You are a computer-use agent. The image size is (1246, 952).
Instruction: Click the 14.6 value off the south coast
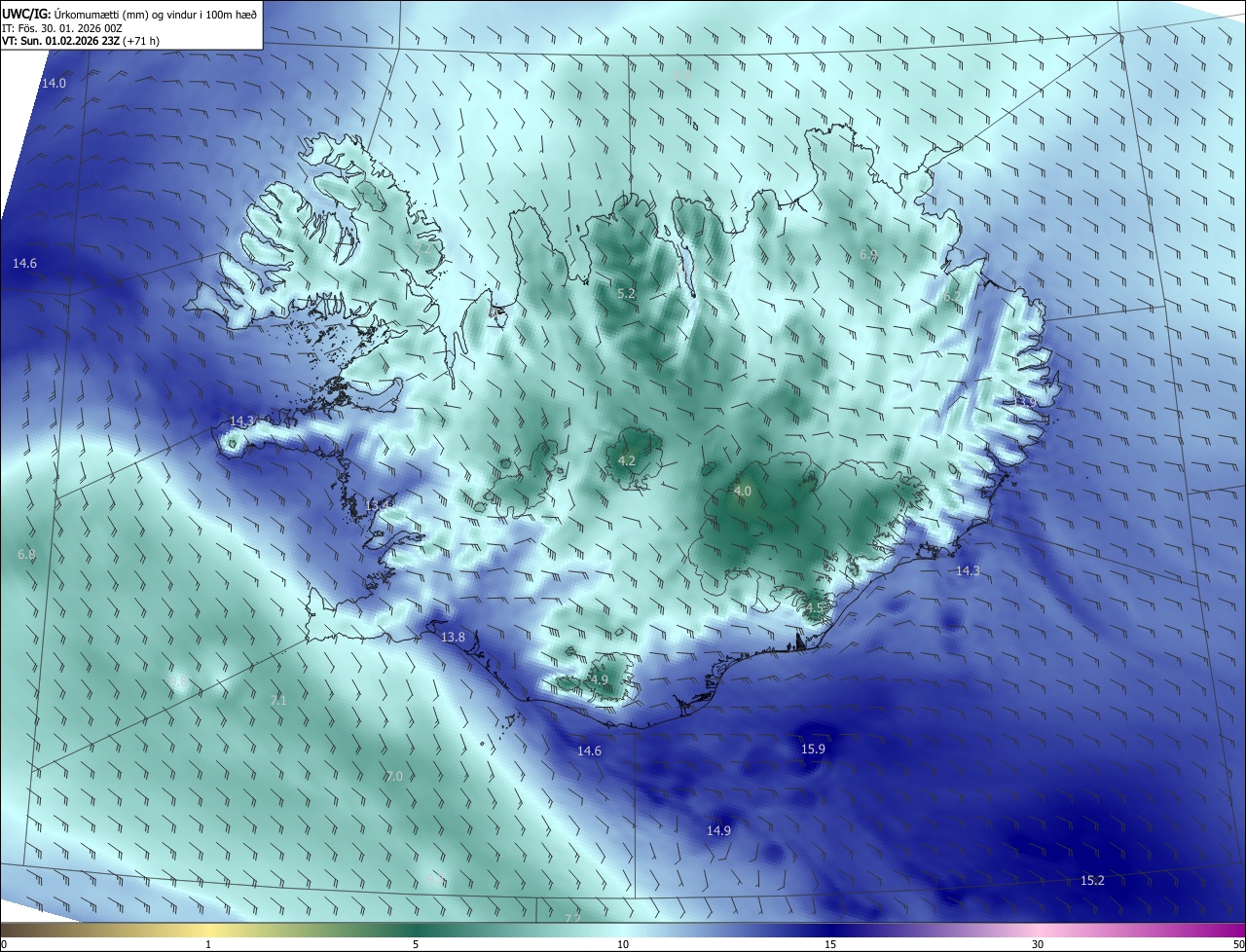click(589, 751)
